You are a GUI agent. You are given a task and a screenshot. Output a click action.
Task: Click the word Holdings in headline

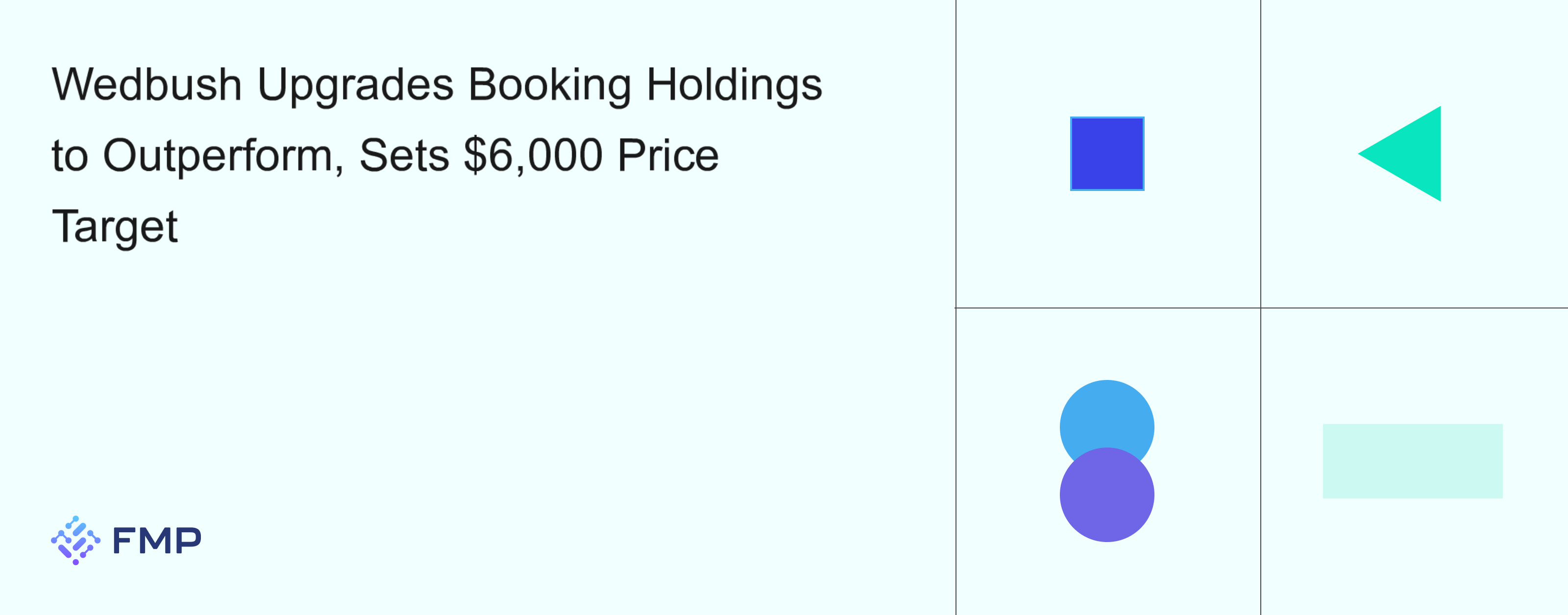pyautogui.click(x=734, y=85)
